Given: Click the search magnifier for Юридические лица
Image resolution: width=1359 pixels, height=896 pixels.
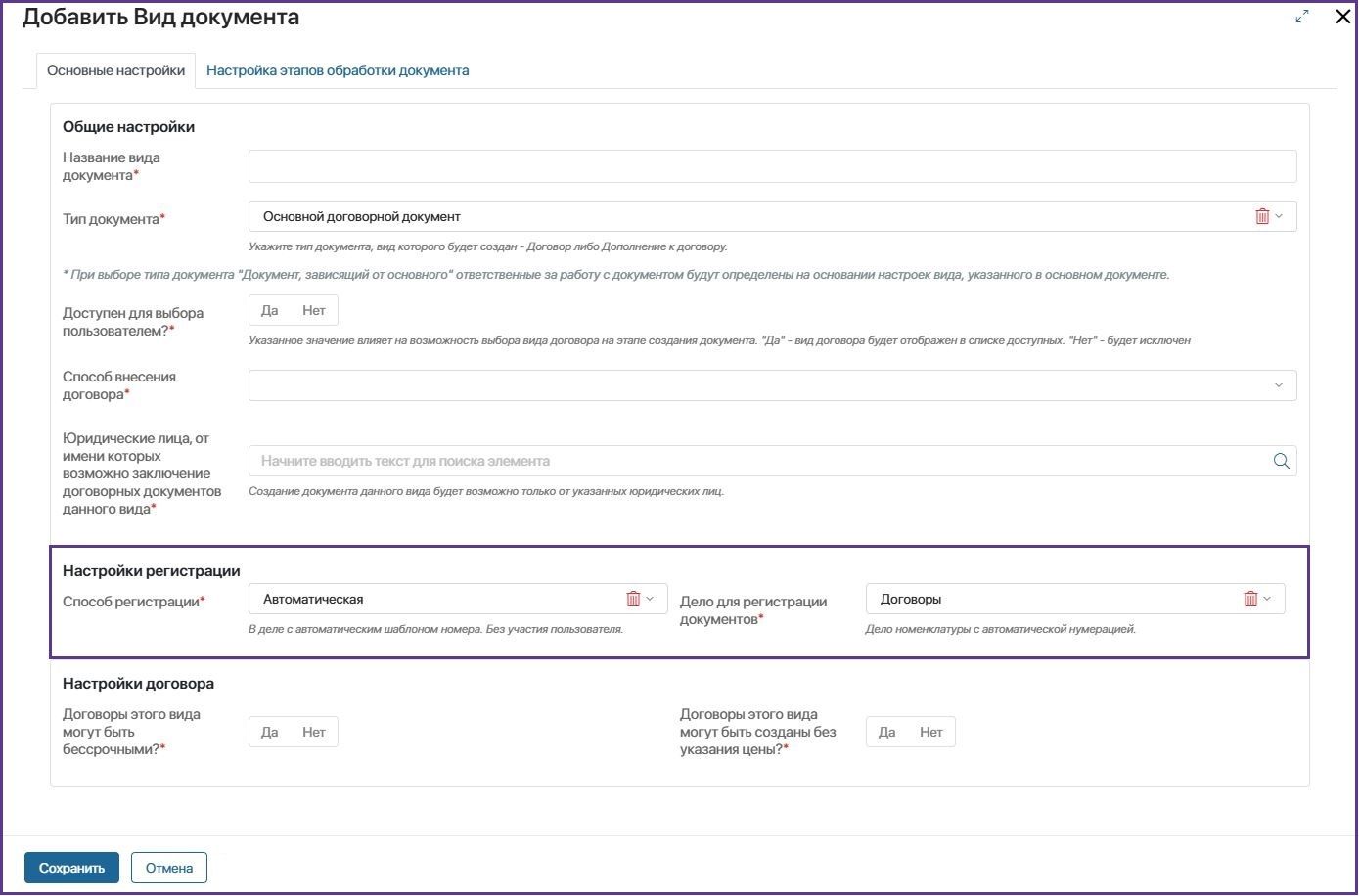Looking at the screenshot, I should click(1281, 461).
